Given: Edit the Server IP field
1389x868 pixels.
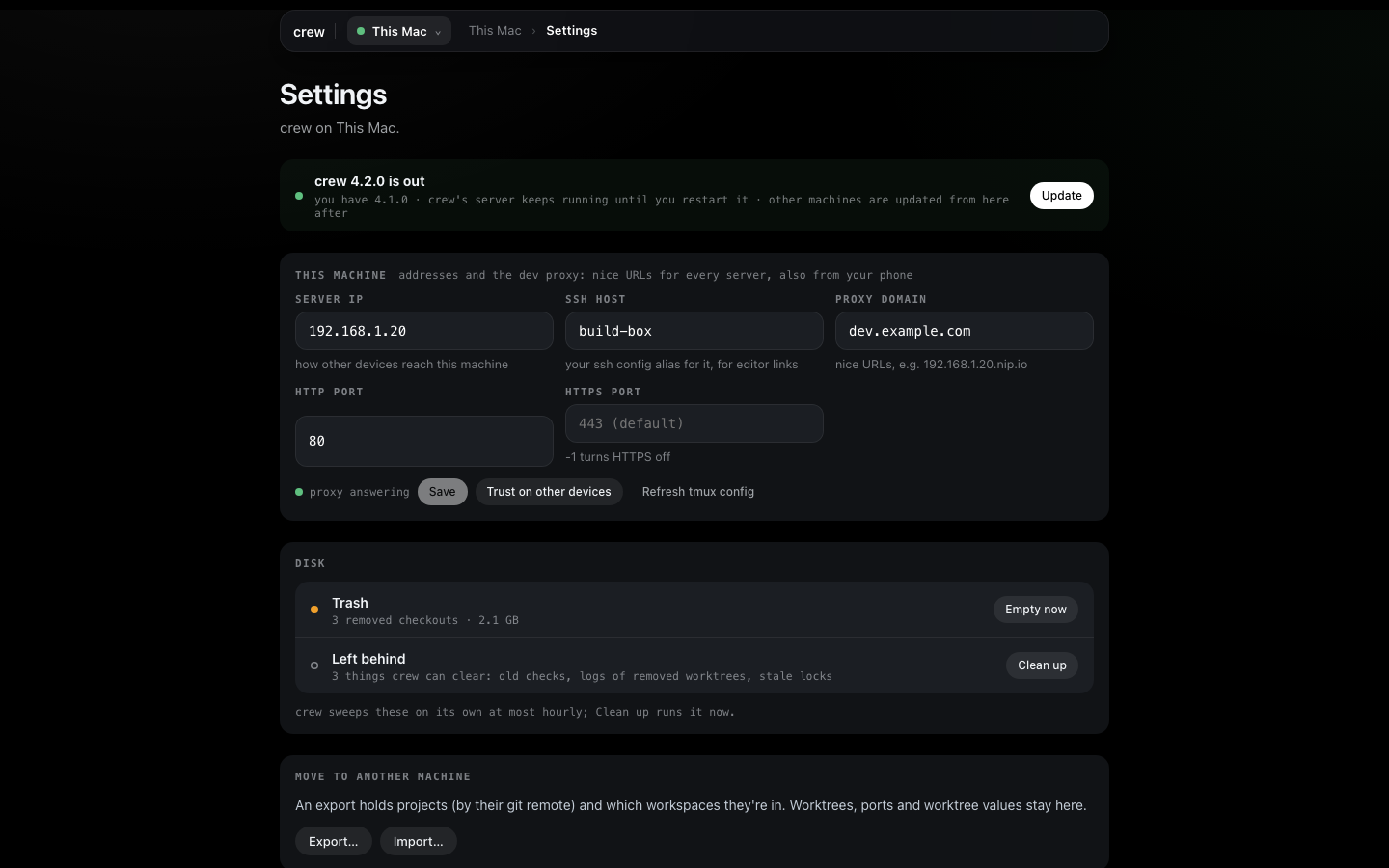Looking at the screenshot, I should (424, 331).
